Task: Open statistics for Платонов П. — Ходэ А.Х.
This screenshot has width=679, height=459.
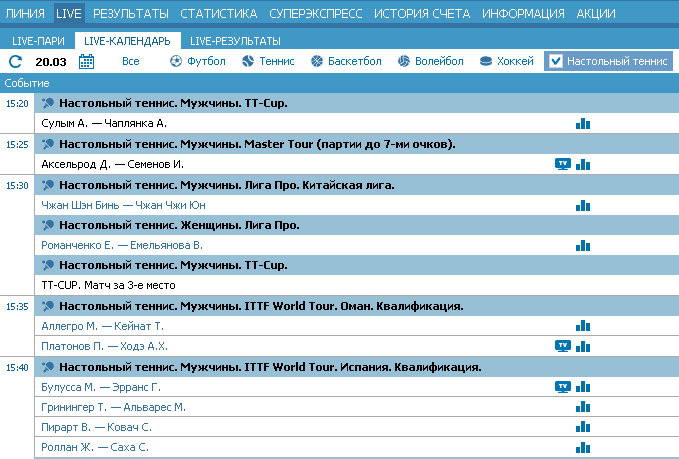Action: pyautogui.click(x=583, y=346)
